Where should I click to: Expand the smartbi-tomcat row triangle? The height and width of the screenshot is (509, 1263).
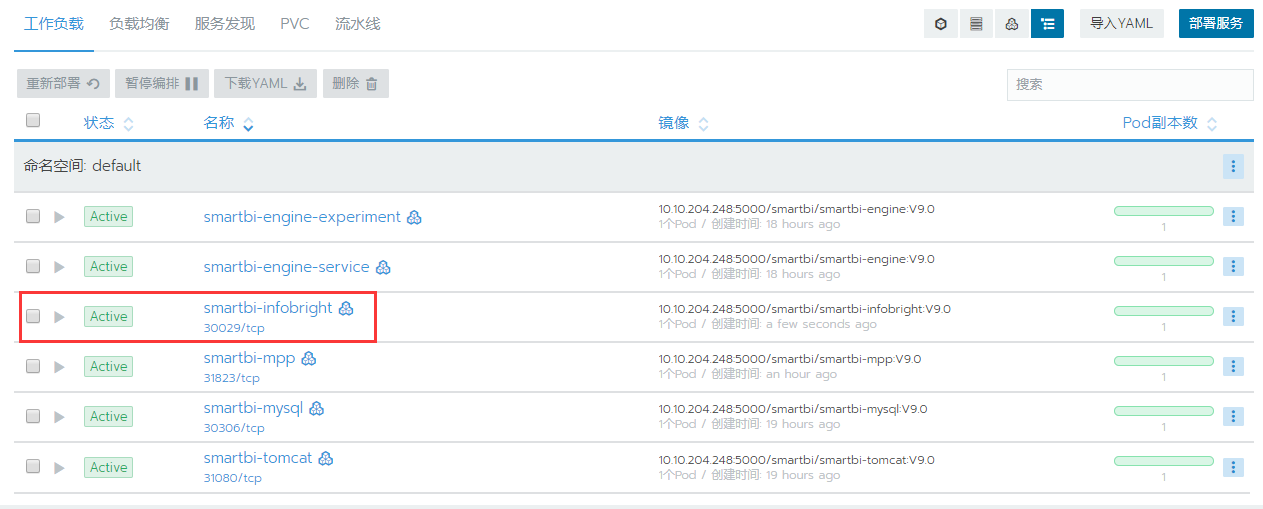point(59,467)
